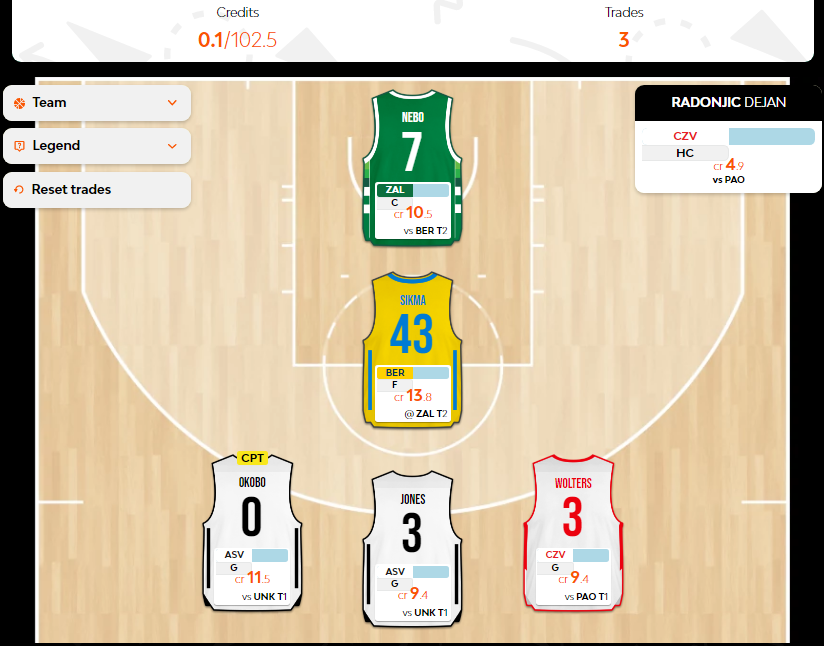Click the light blue bar next to CZV on coach card
The image size is (824, 646).
pyautogui.click(x=770, y=137)
